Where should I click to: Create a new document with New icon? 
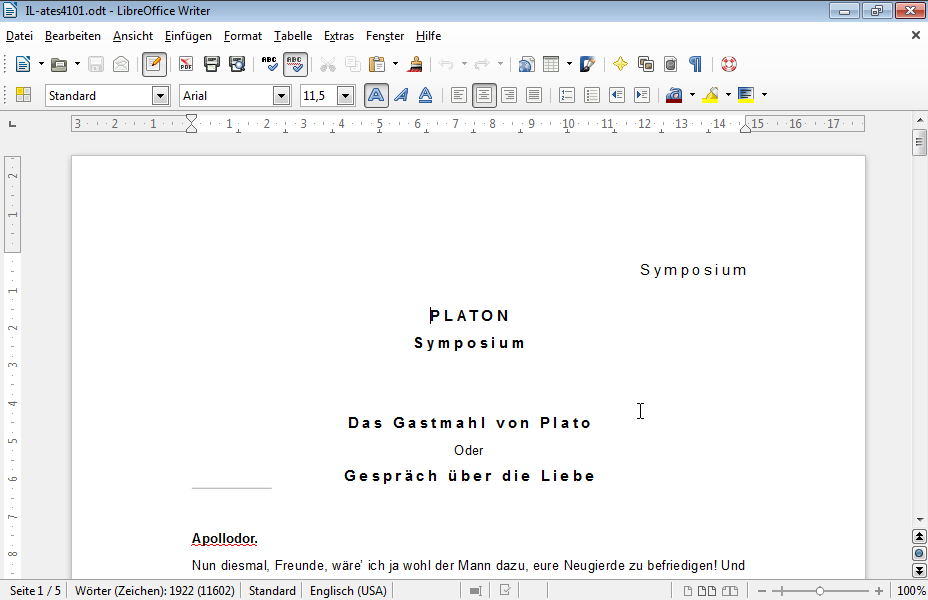(x=23, y=64)
